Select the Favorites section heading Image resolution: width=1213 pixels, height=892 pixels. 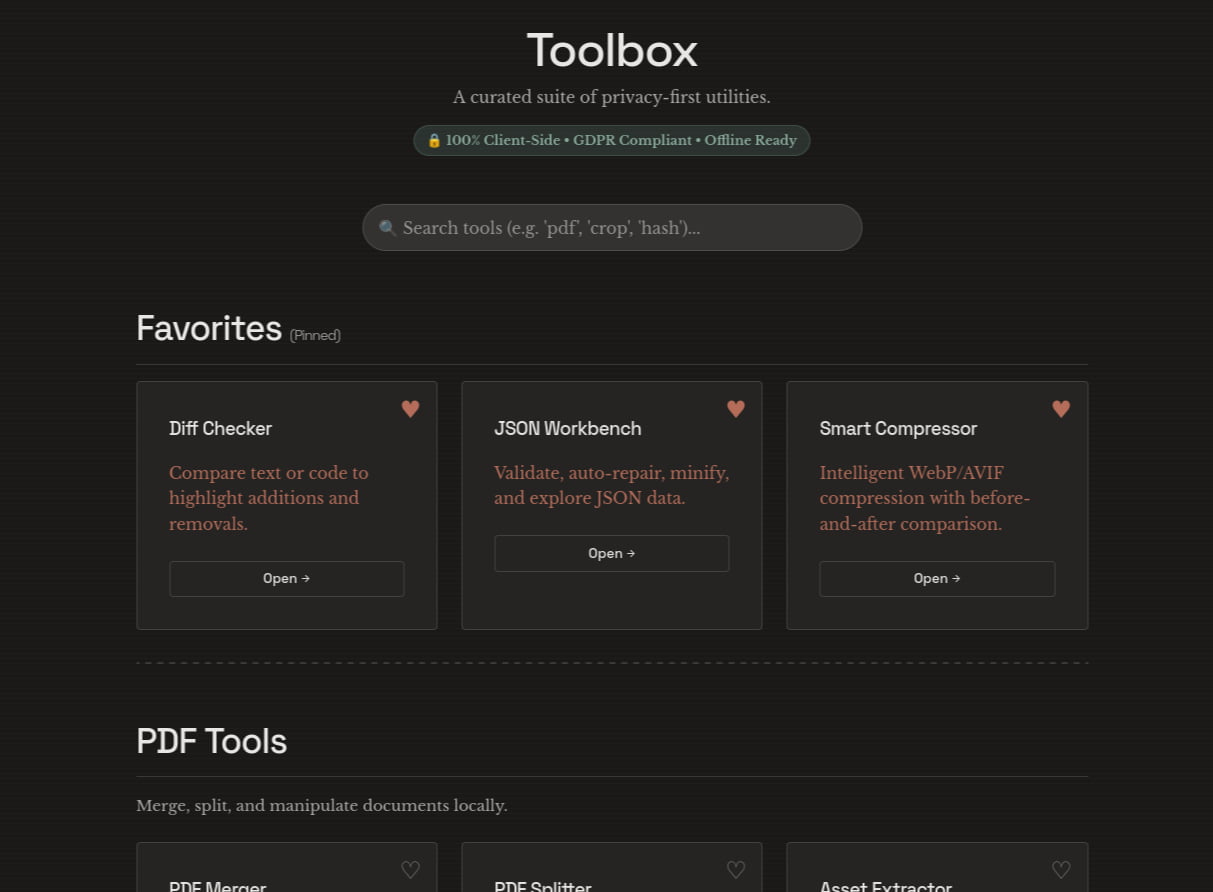point(208,328)
